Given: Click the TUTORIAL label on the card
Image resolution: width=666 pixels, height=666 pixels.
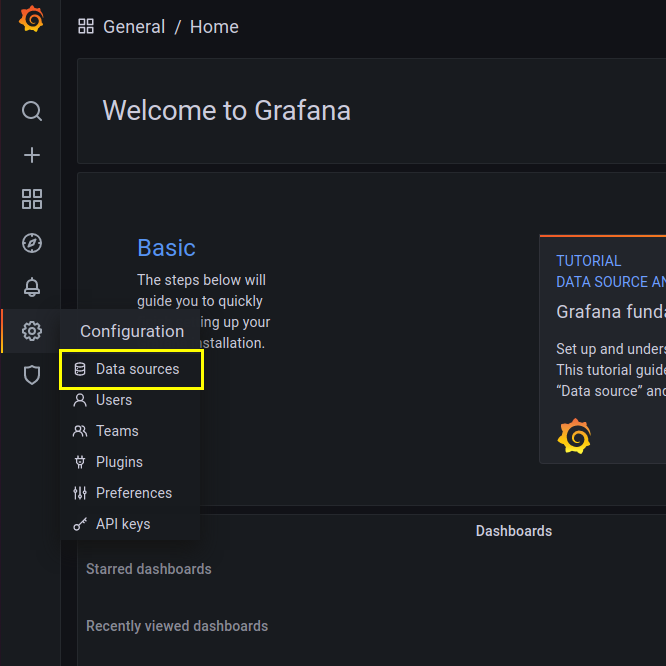Looking at the screenshot, I should coord(588,261).
